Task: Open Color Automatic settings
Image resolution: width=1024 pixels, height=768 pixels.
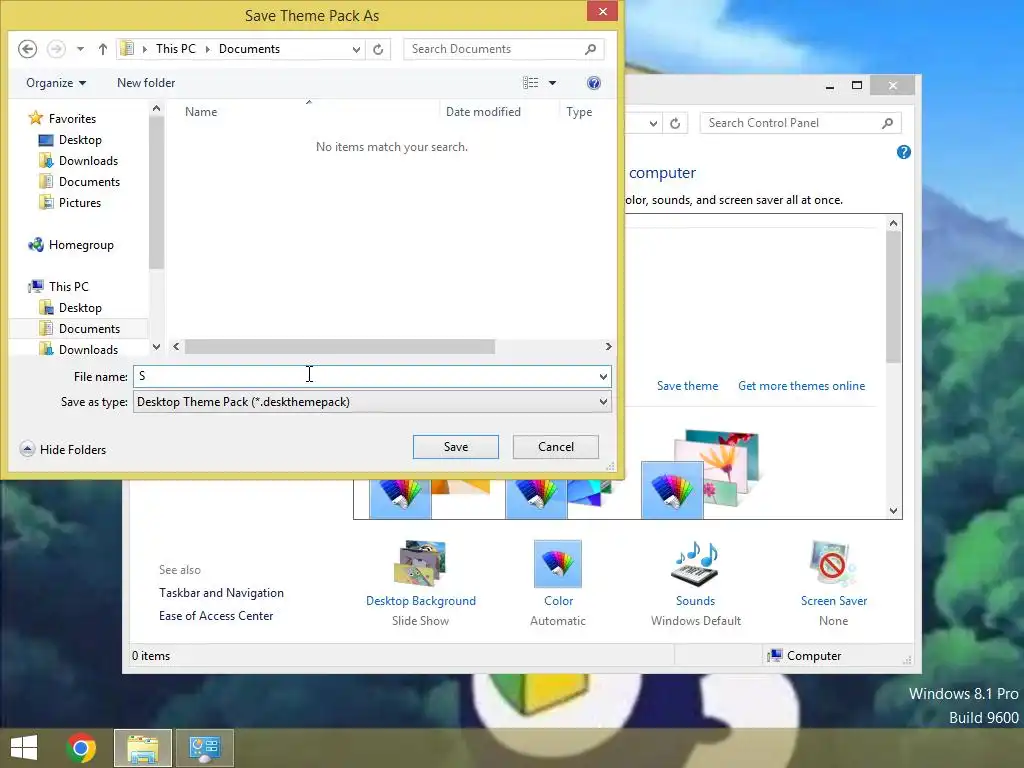Action: [558, 583]
